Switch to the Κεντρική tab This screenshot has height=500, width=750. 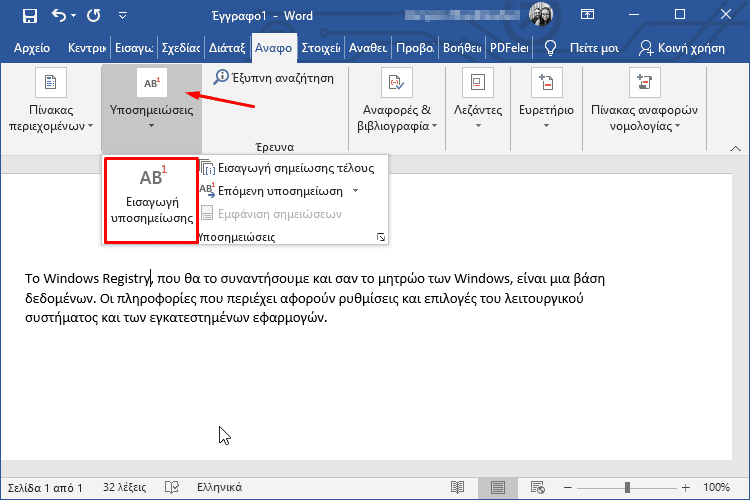(x=87, y=48)
